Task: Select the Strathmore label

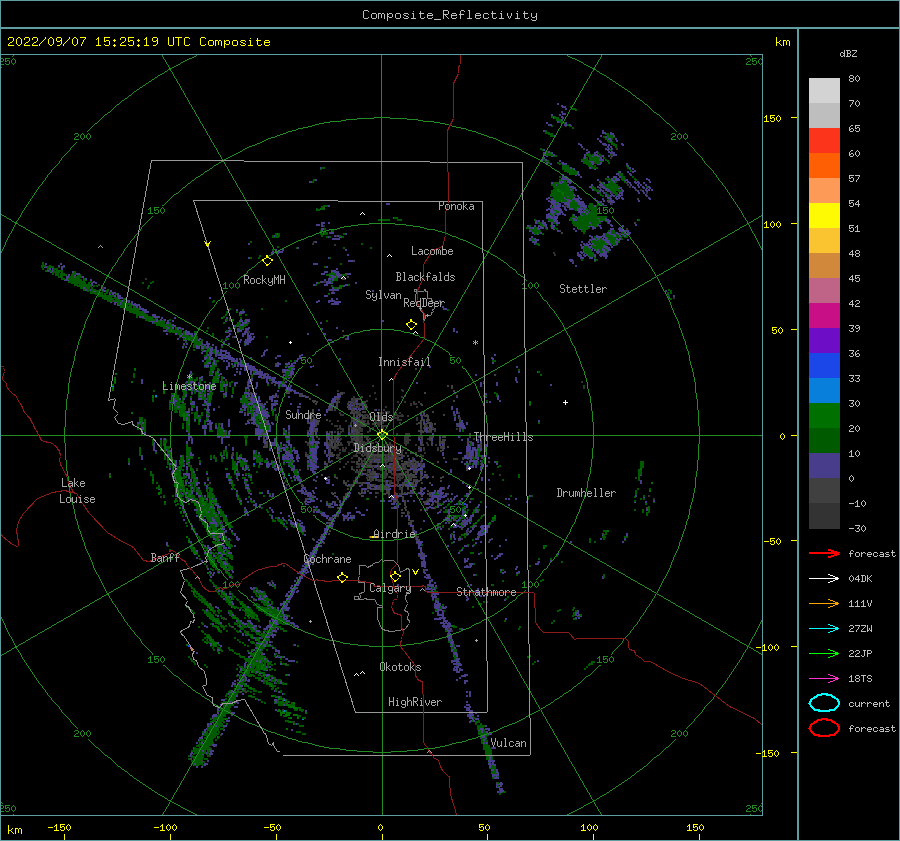Action: tap(486, 592)
